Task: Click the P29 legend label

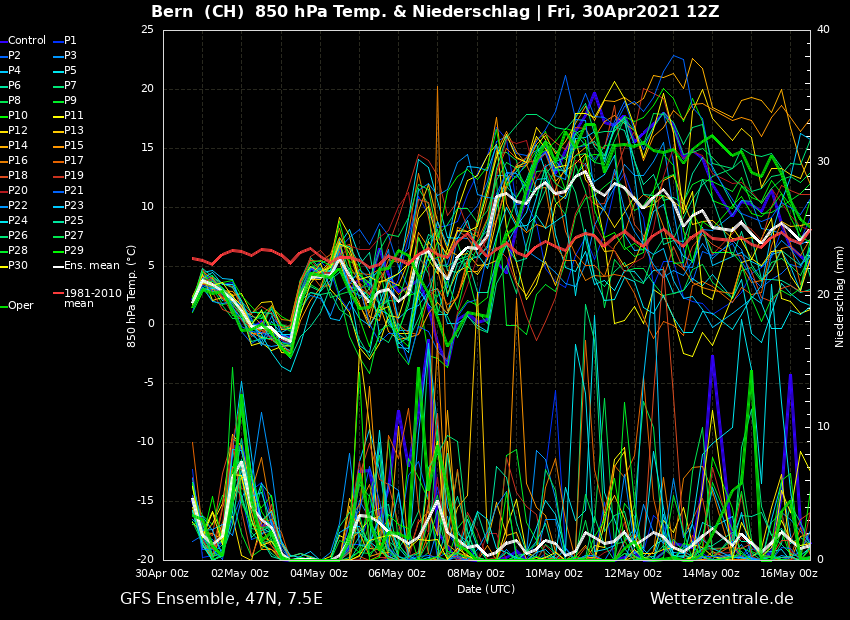Action: pyautogui.click(x=74, y=251)
